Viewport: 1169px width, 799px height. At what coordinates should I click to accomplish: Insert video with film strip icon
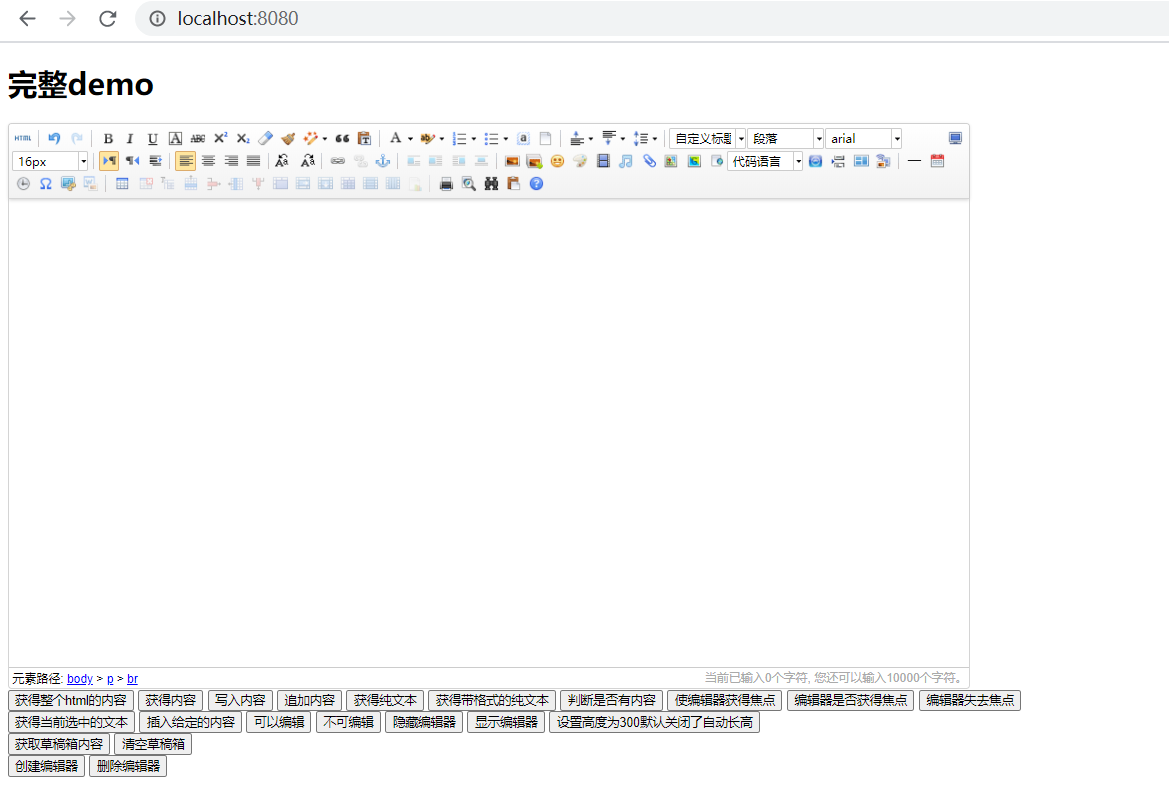603,161
